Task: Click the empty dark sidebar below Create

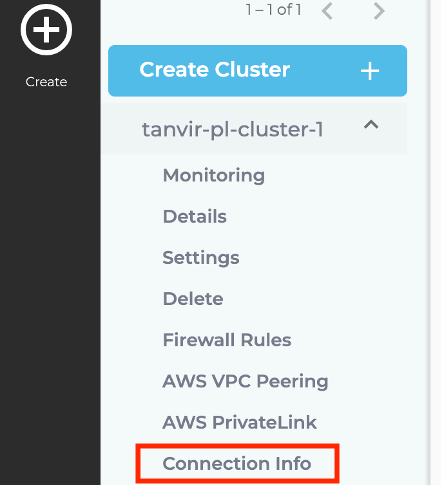Action: click(x=50, y=287)
